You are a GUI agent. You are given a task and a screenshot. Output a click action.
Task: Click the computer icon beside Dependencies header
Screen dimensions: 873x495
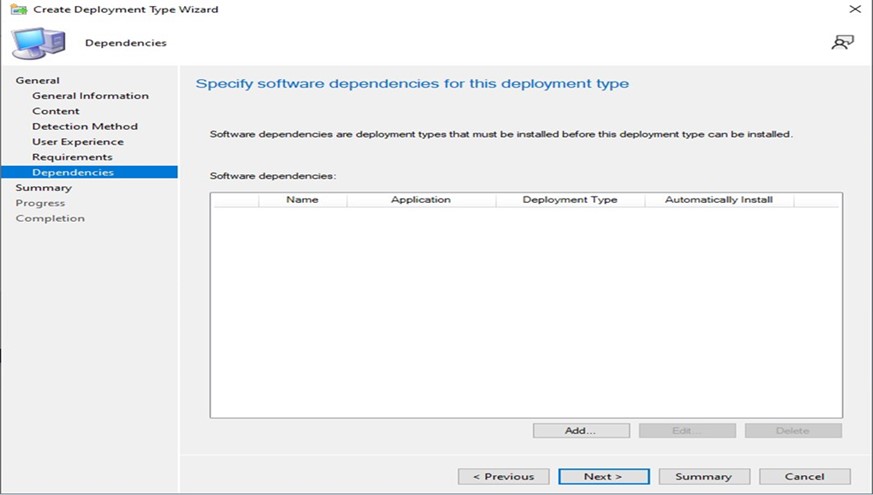pyautogui.click(x=38, y=42)
